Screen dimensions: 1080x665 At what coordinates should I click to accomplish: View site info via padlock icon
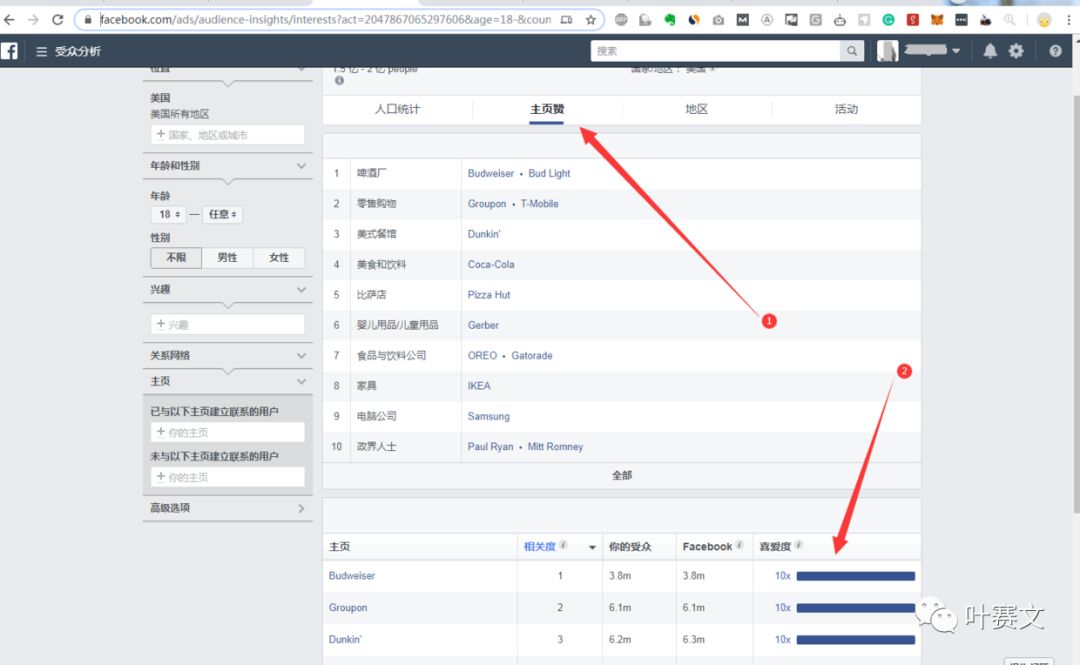tap(87, 20)
